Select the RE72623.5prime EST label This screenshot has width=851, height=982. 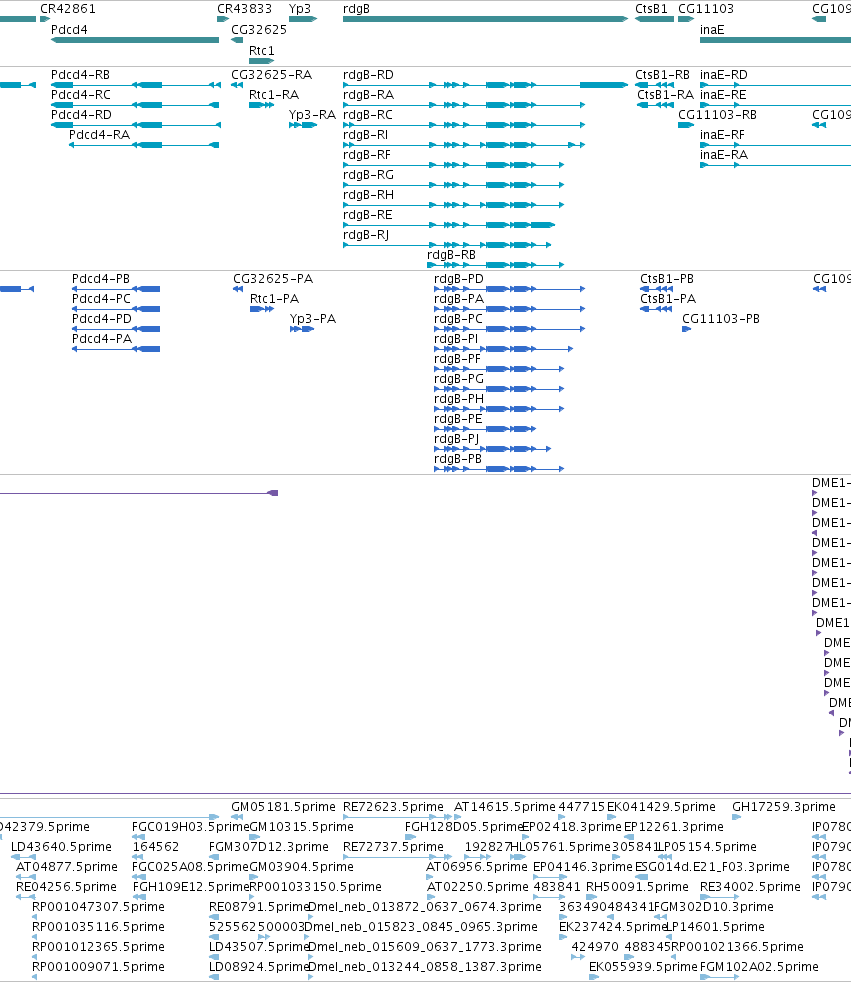coord(393,807)
